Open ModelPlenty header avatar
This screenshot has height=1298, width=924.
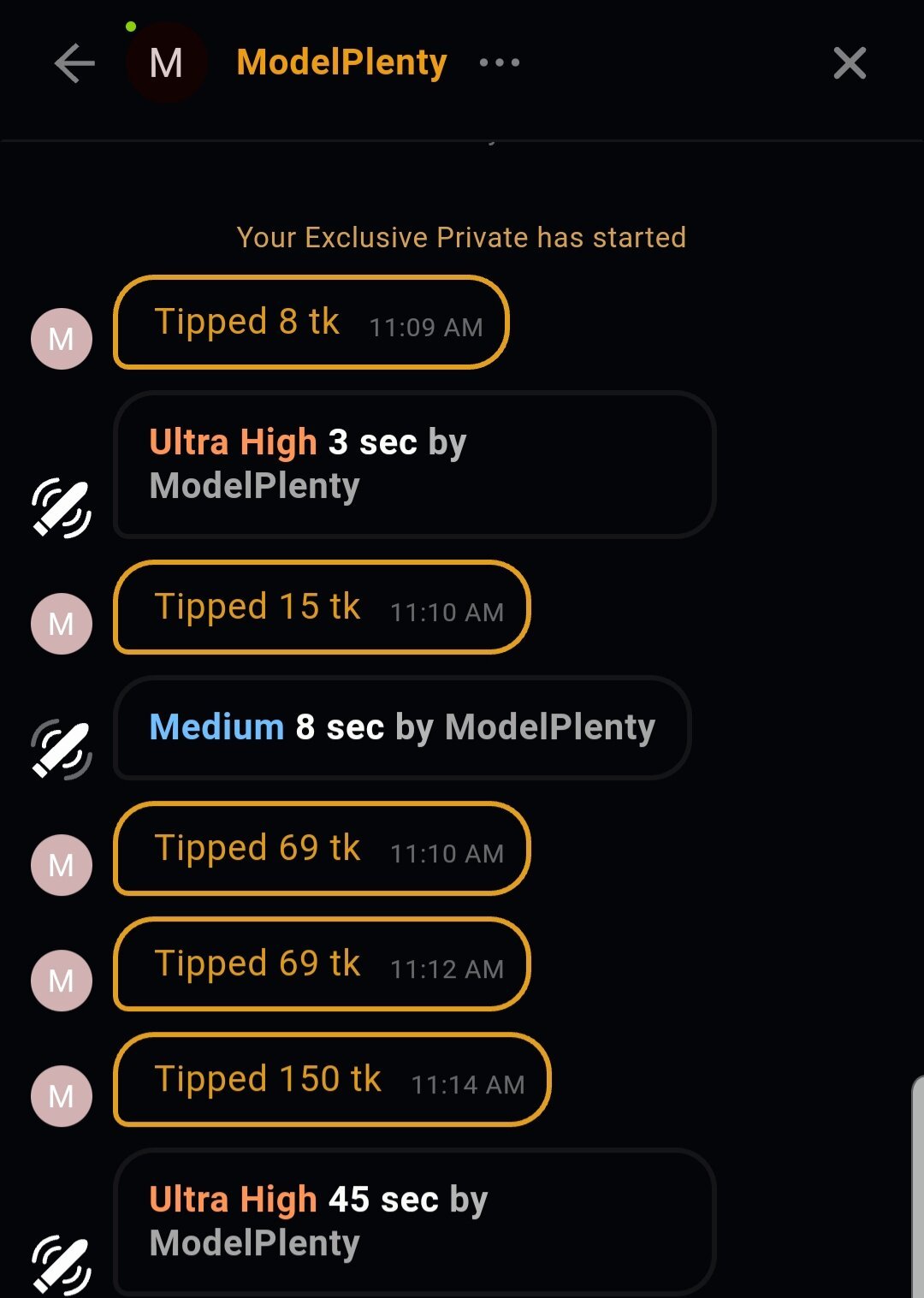(166, 63)
